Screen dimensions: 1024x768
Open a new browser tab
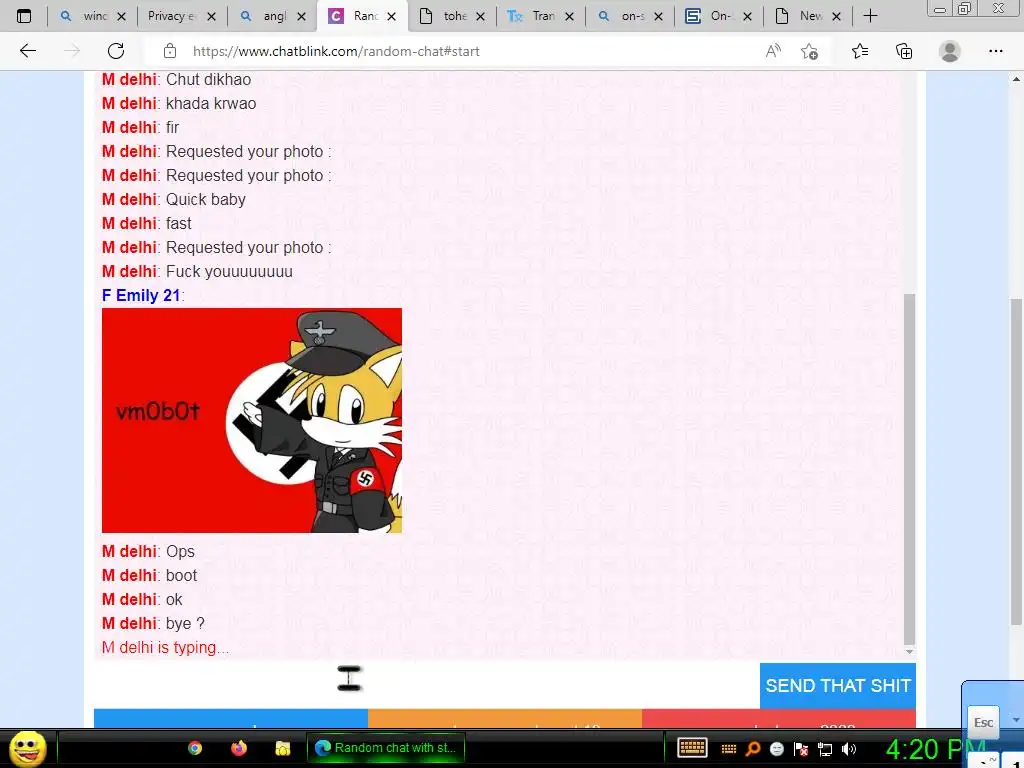coord(870,16)
